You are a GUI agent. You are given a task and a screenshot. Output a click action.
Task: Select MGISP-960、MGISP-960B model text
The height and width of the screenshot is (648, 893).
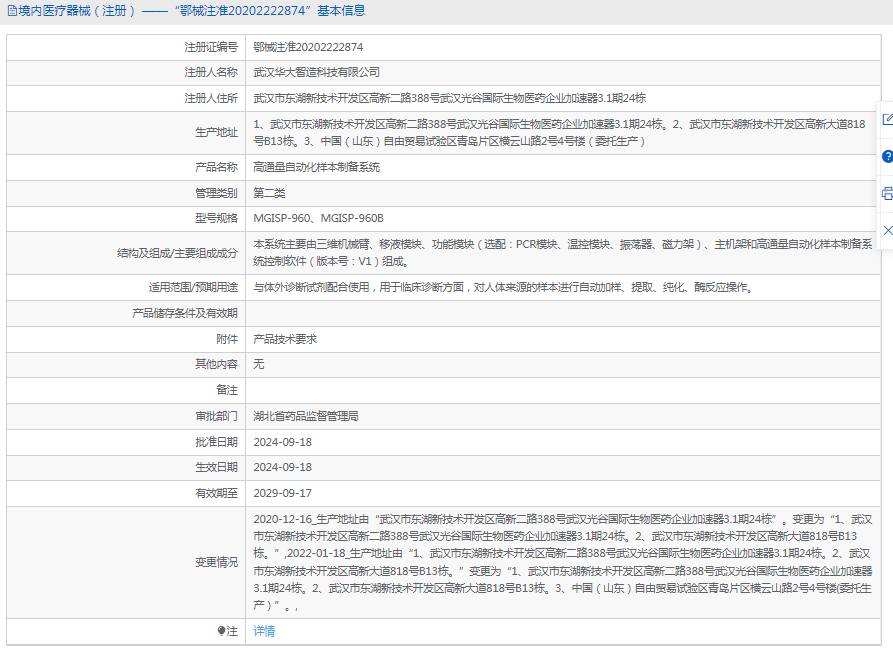click(318, 218)
